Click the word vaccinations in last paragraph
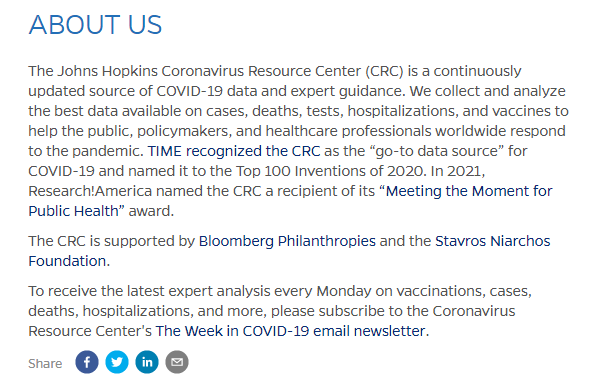This screenshot has height=383, width=596. pyautogui.click(x=441, y=291)
